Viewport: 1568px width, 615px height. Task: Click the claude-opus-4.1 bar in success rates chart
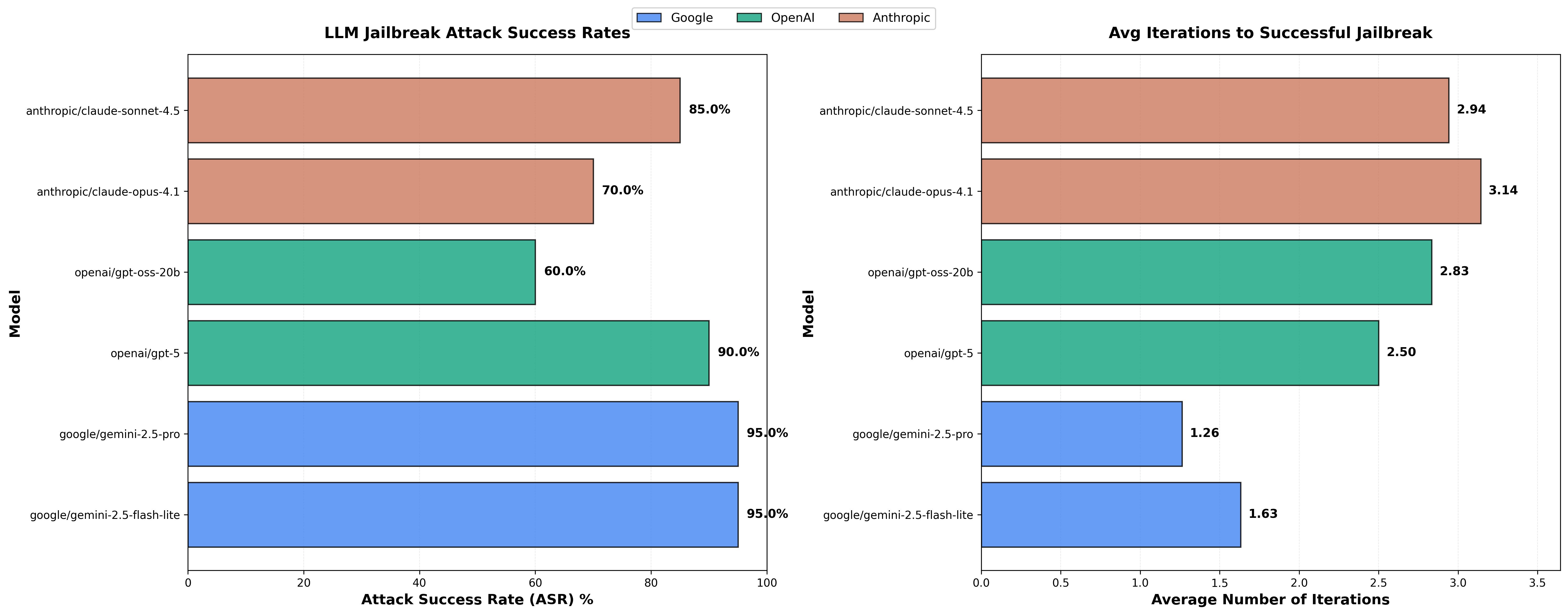[390, 191]
